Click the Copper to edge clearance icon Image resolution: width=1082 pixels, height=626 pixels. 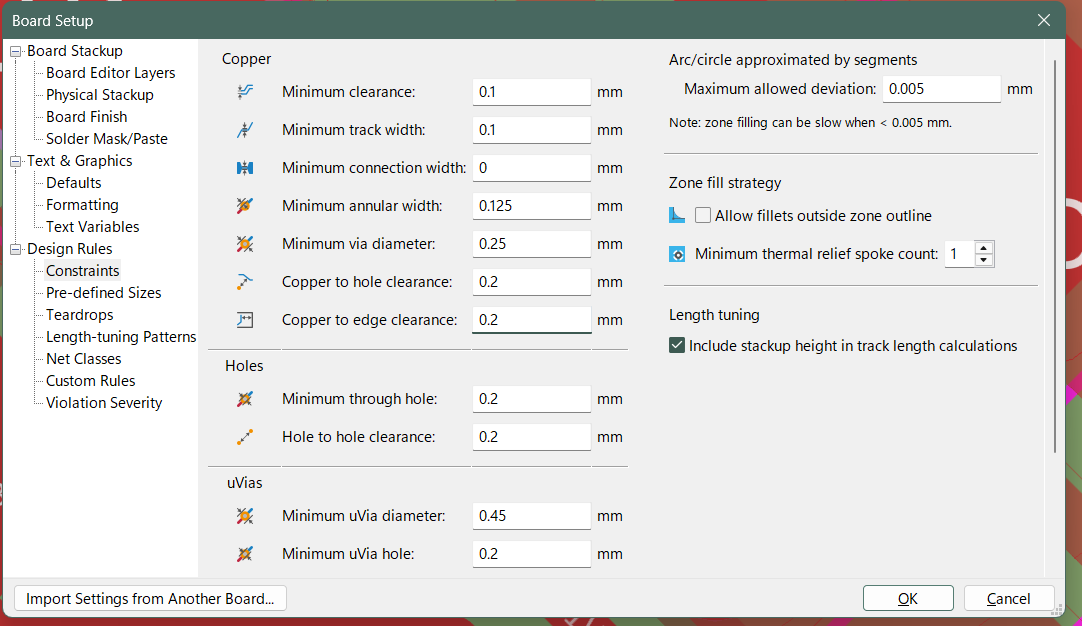click(245, 320)
